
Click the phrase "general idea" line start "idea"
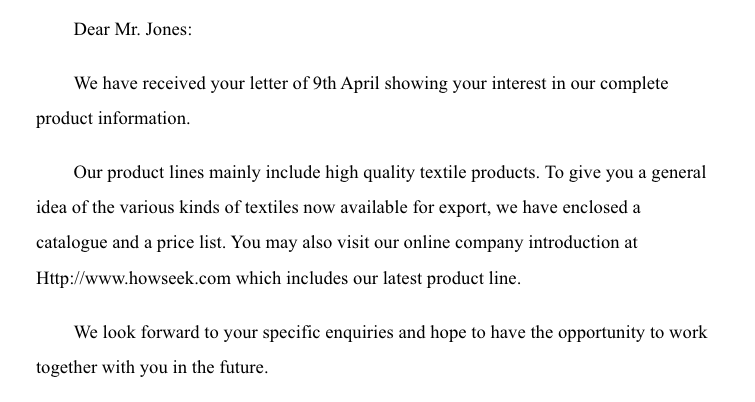coord(51,207)
